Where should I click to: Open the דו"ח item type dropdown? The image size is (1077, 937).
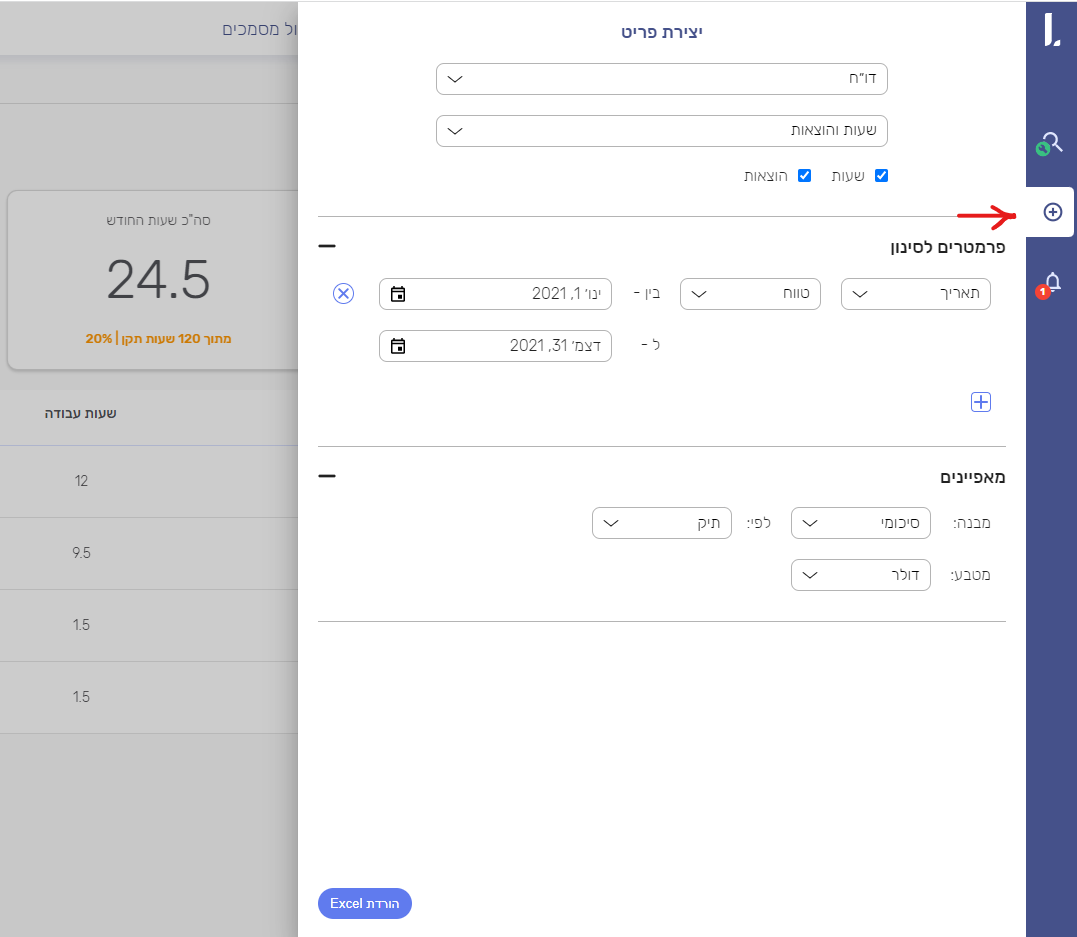point(661,79)
